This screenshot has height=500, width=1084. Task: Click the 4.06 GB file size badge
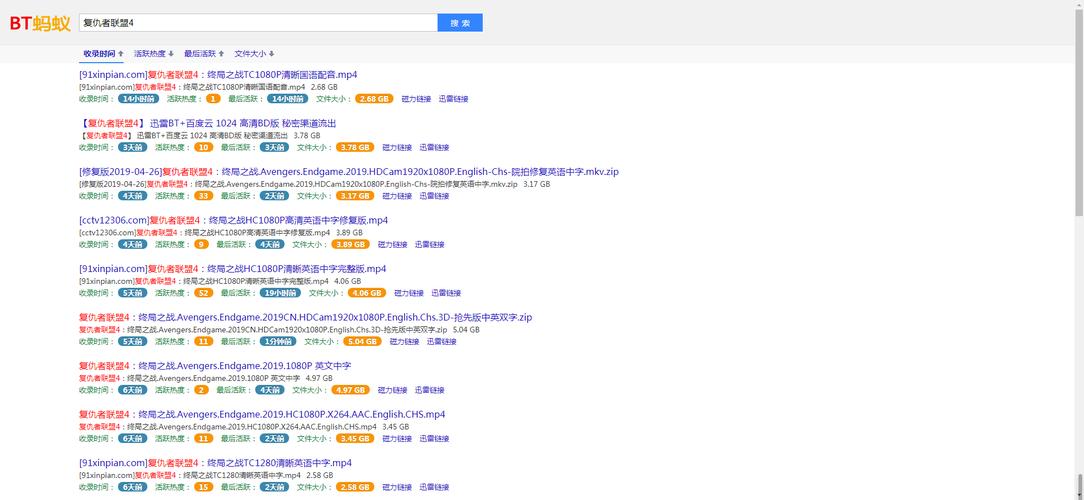tap(366, 293)
